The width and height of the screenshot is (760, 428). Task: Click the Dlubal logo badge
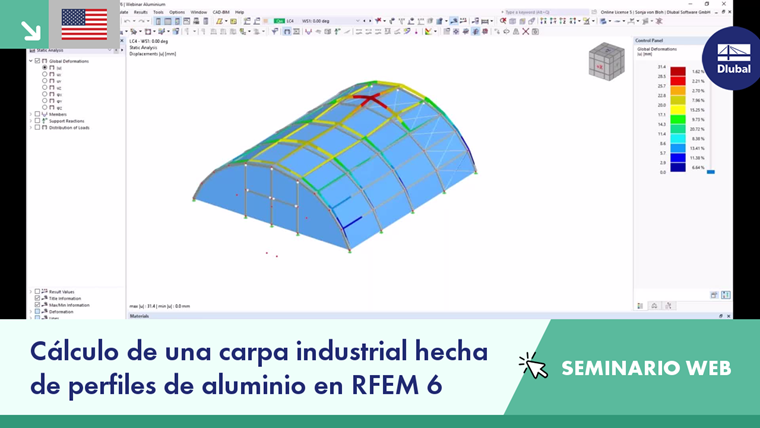click(x=733, y=58)
